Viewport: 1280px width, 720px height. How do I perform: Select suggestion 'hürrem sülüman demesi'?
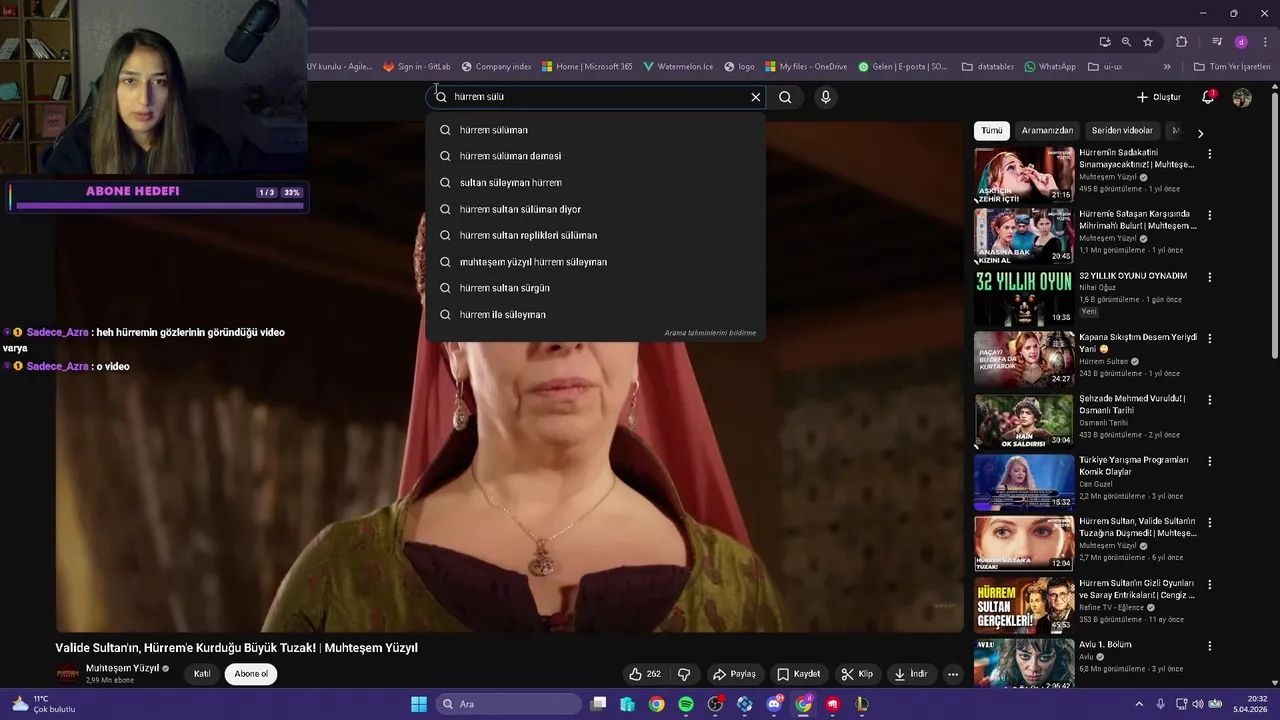595,156
